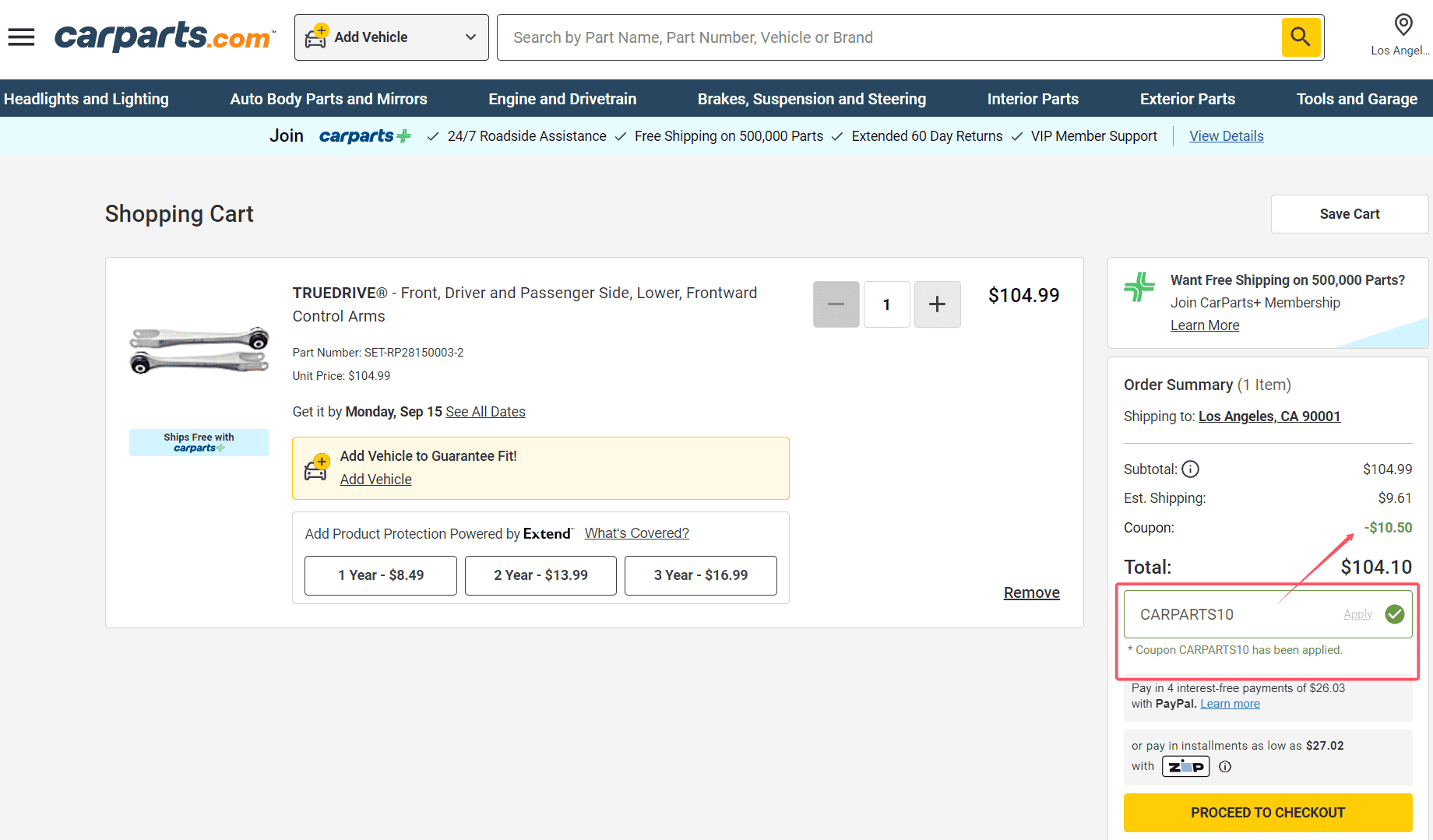Viewport: 1433px width, 840px height.
Task: Open Brakes, Suspension and Steering menu
Action: click(812, 99)
